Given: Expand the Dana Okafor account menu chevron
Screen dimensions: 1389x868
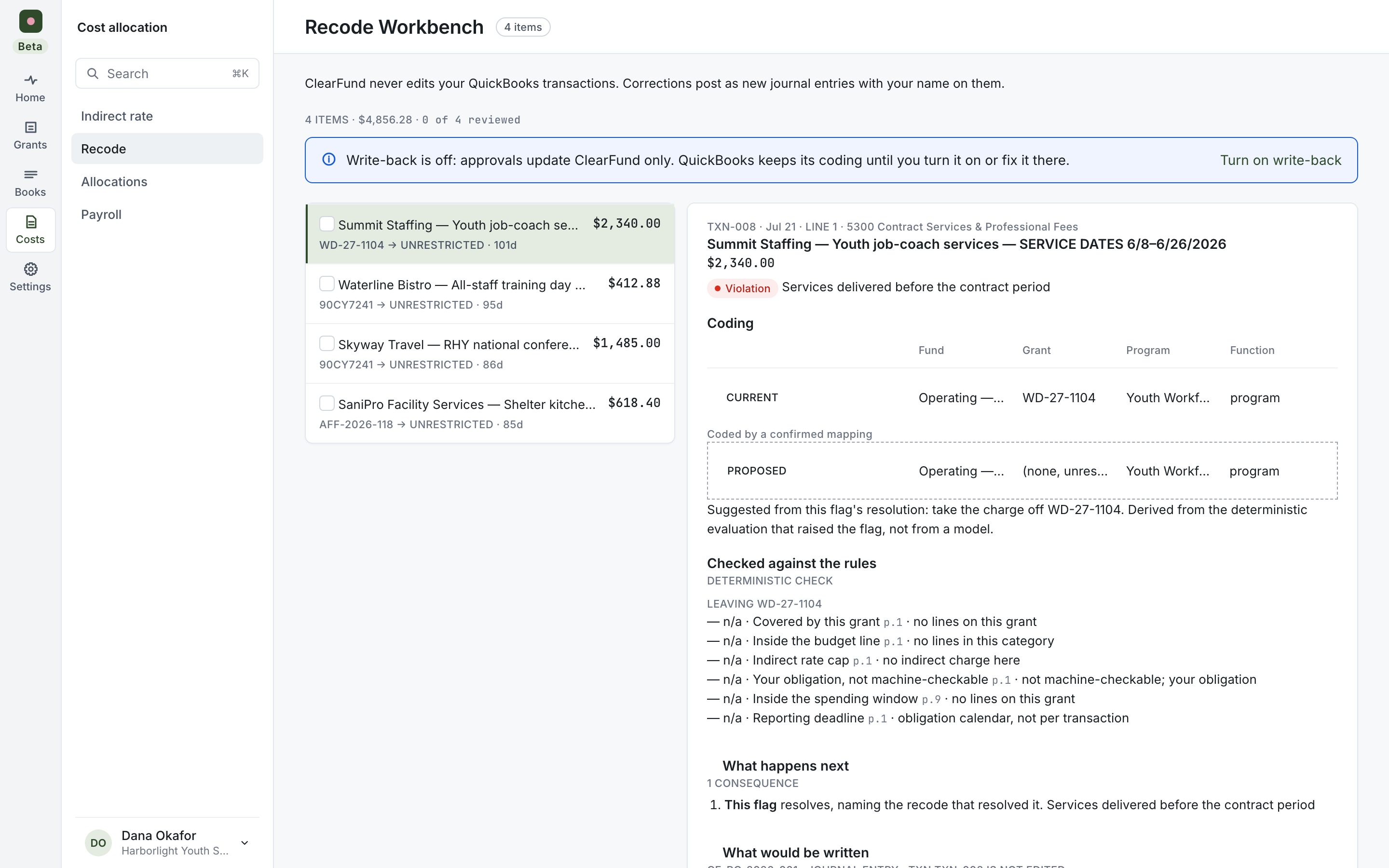Looking at the screenshot, I should click(245, 843).
